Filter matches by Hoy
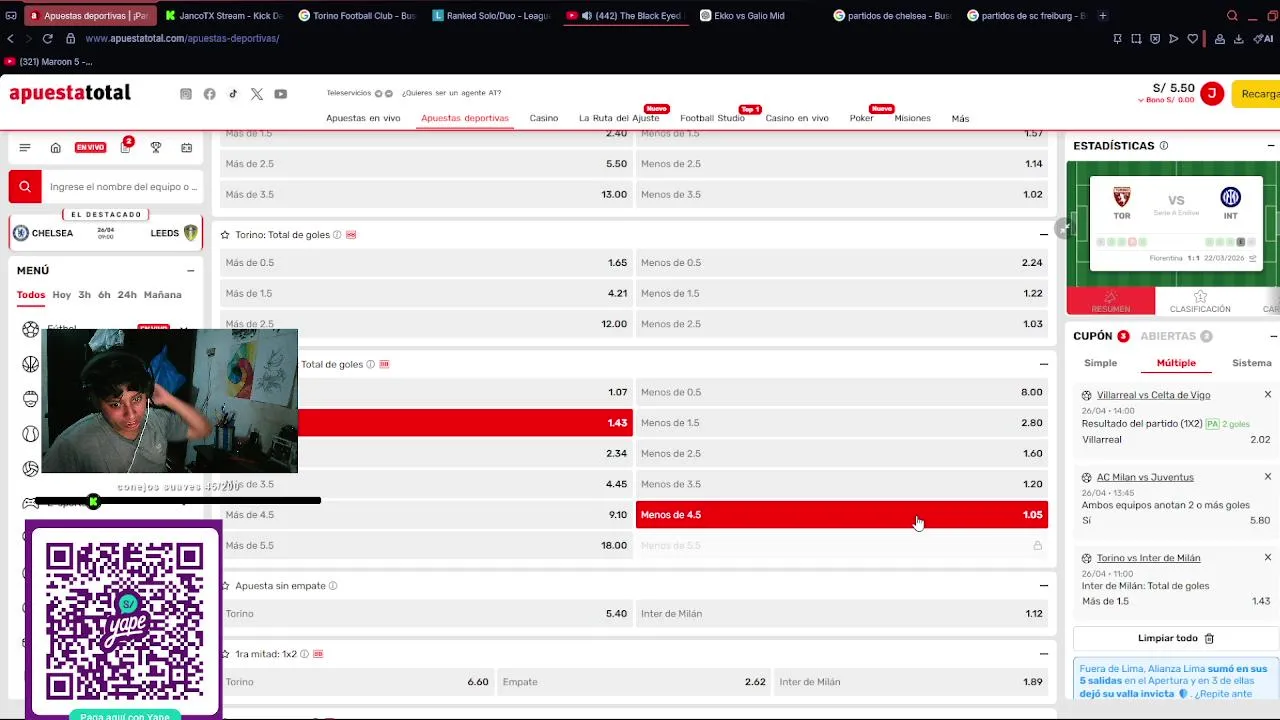This screenshot has height=720, width=1280. click(x=62, y=295)
